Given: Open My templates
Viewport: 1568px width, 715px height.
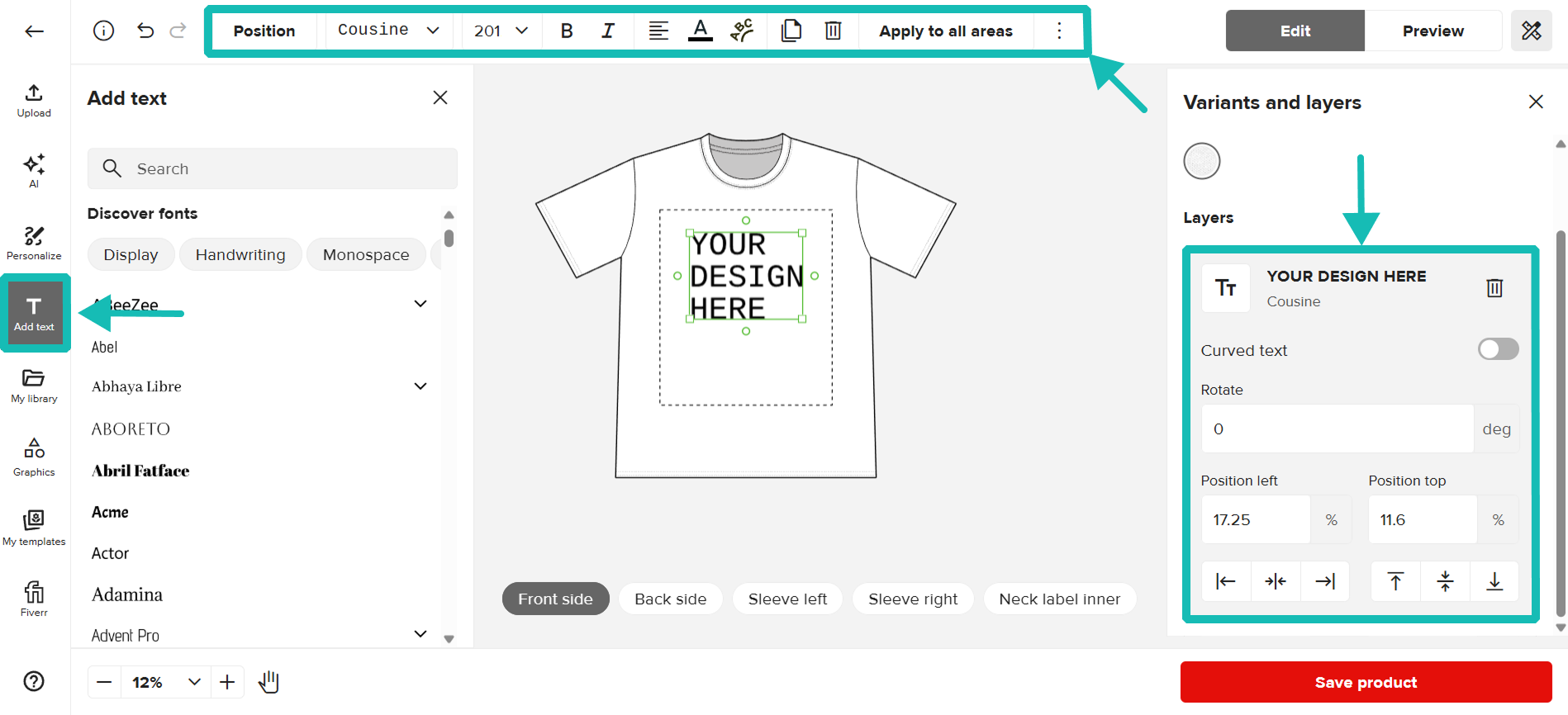Looking at the screenshot, I should coord(34,528).
